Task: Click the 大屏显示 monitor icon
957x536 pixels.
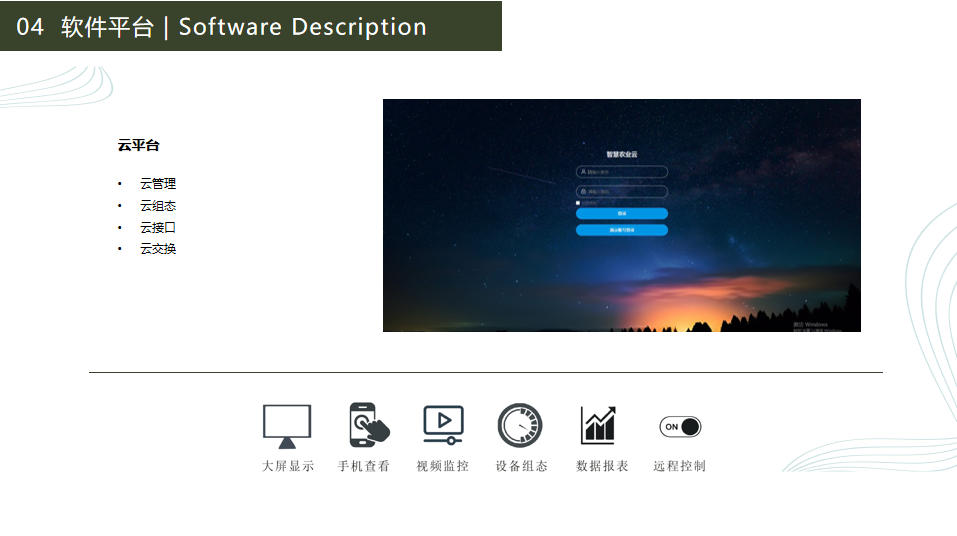Action: [x=287, y=425]
